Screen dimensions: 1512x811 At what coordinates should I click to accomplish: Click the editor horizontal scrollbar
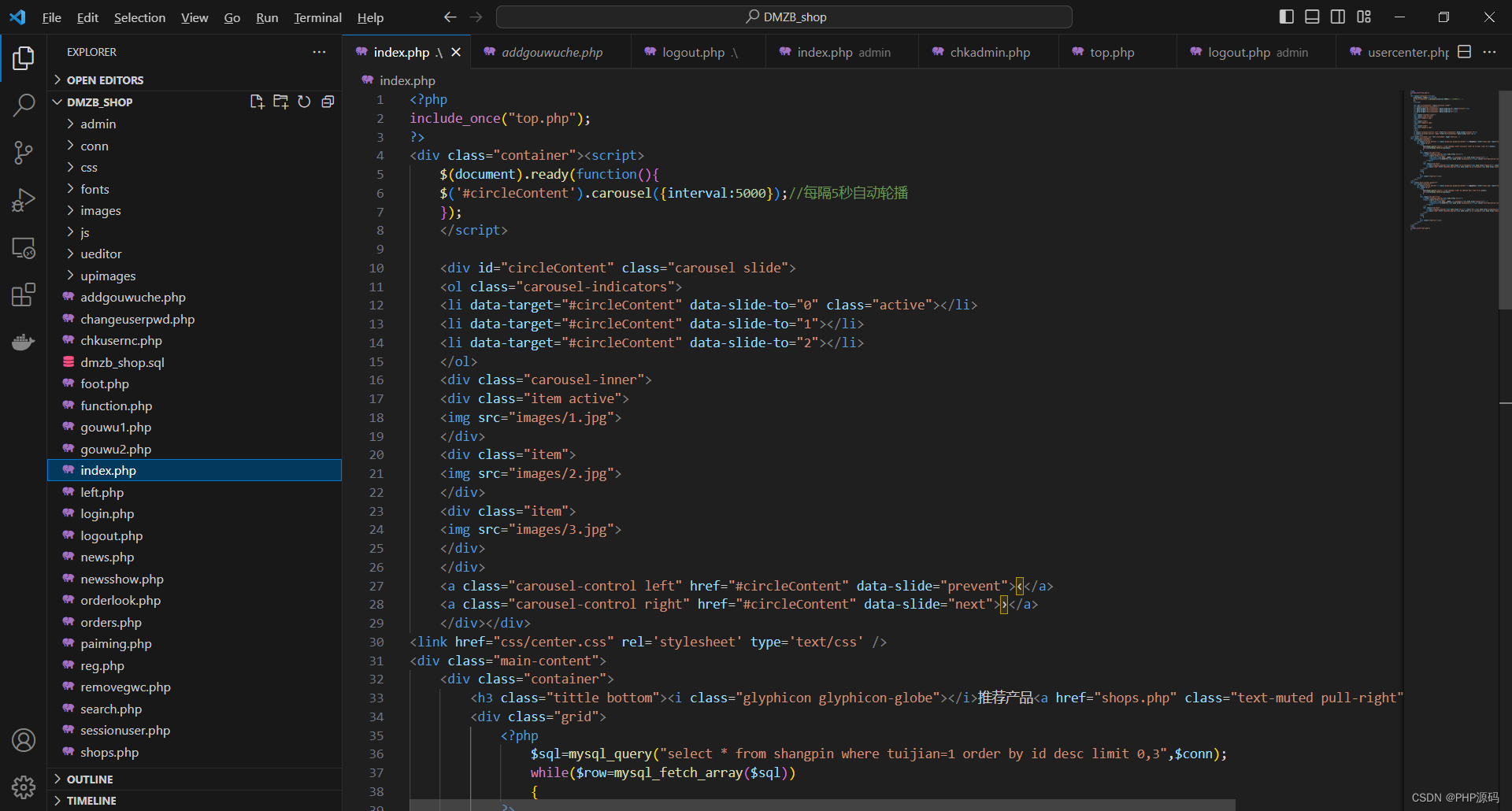[822, 805]
